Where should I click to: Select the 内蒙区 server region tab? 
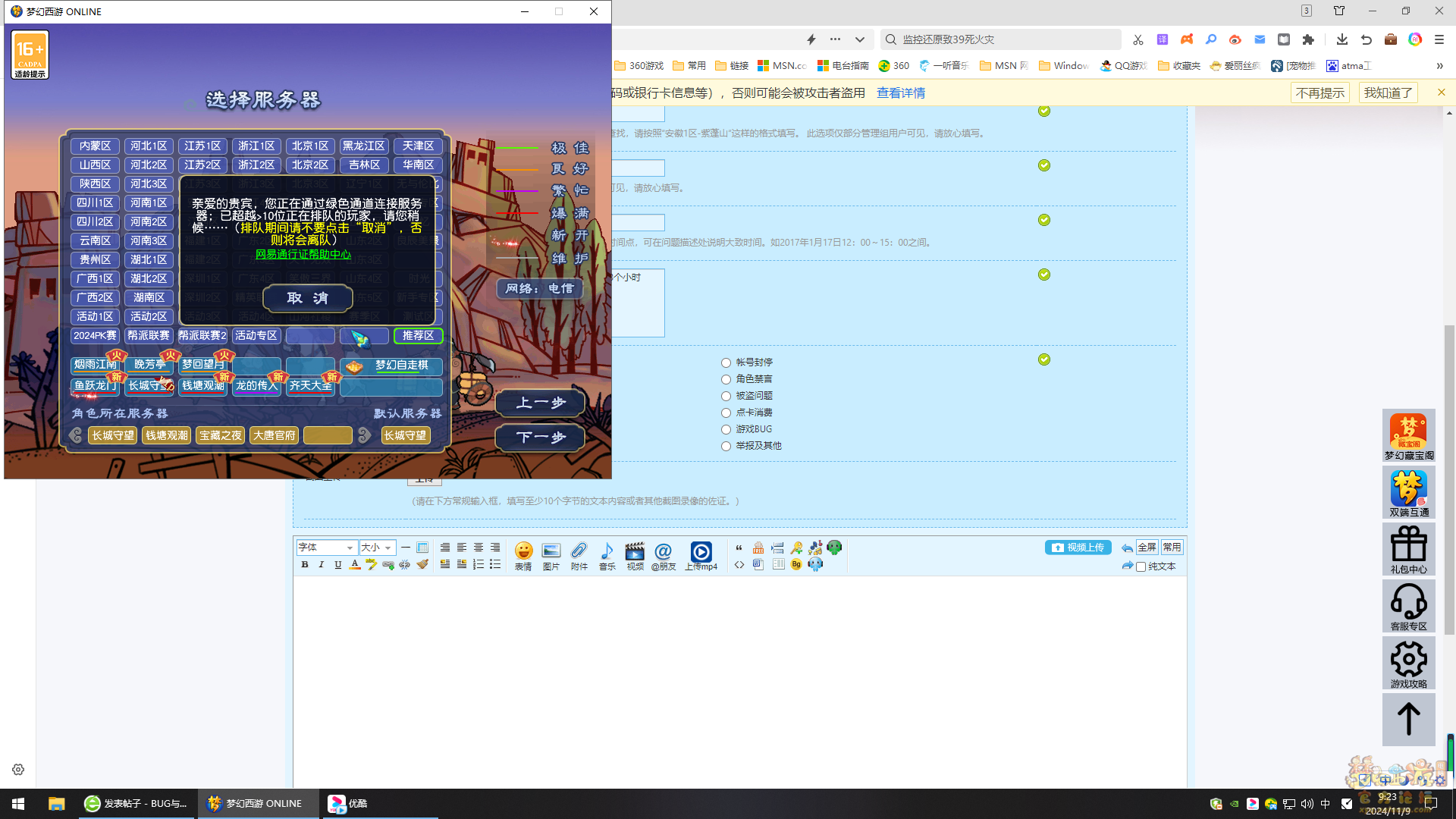tap(95, 146)
